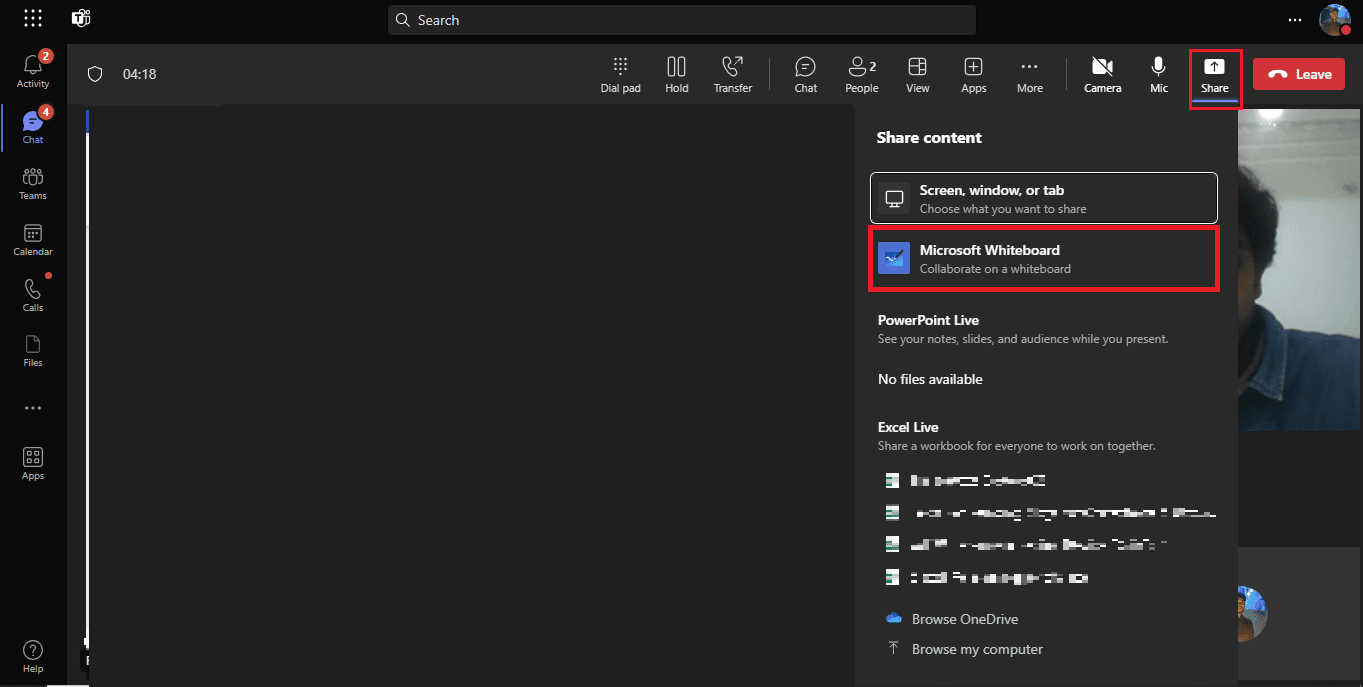Transfer the current call
This screenshot has height=687, width=1363.
pyautogui.click(x=732, y=73)
